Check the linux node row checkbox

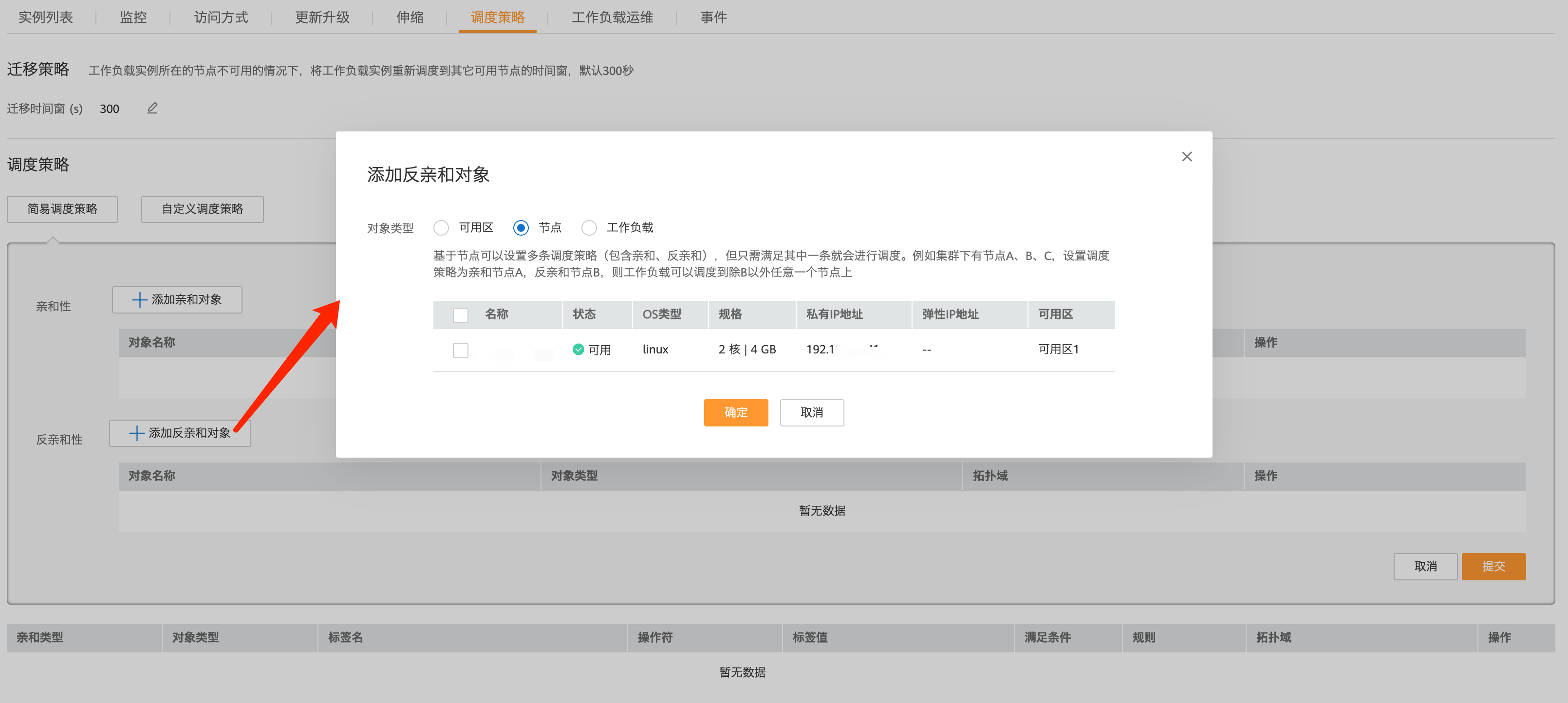(x=461, y=350)
